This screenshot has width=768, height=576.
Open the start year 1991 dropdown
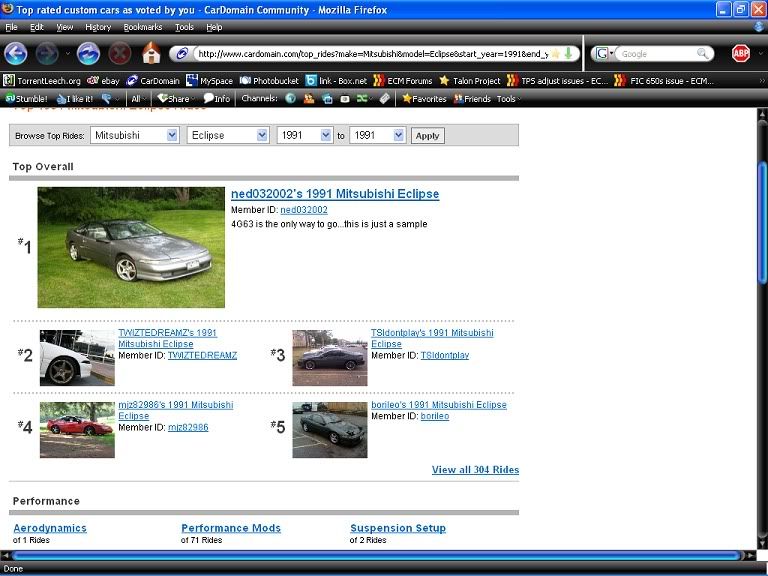point(305,135)
